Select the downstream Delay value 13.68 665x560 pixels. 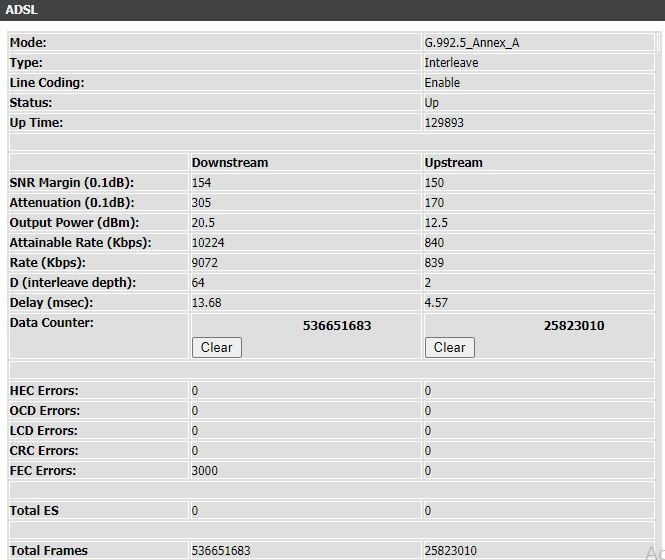coord(206,303)
